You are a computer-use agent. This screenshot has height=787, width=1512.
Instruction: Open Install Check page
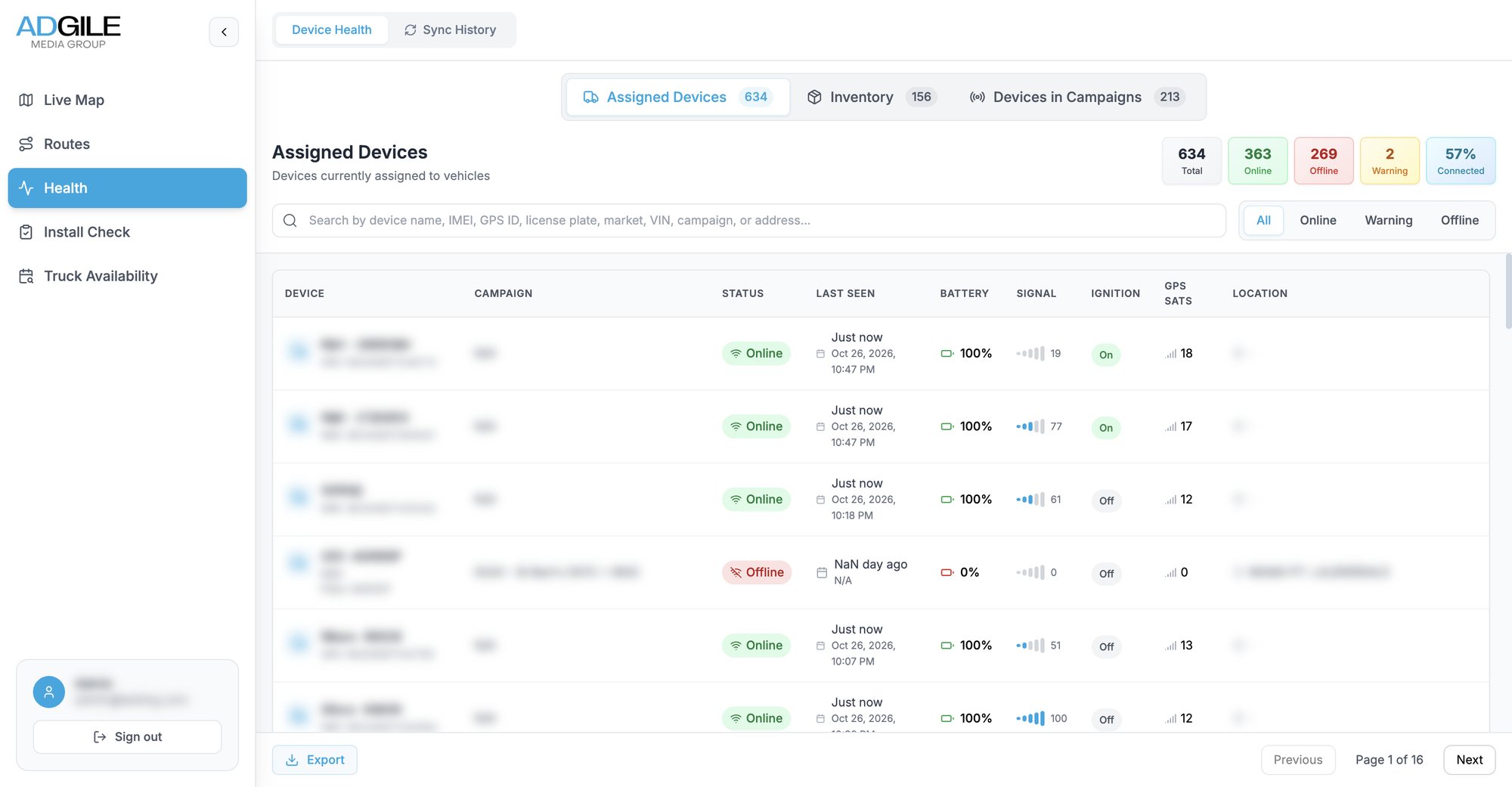click(x=127, y=232)
